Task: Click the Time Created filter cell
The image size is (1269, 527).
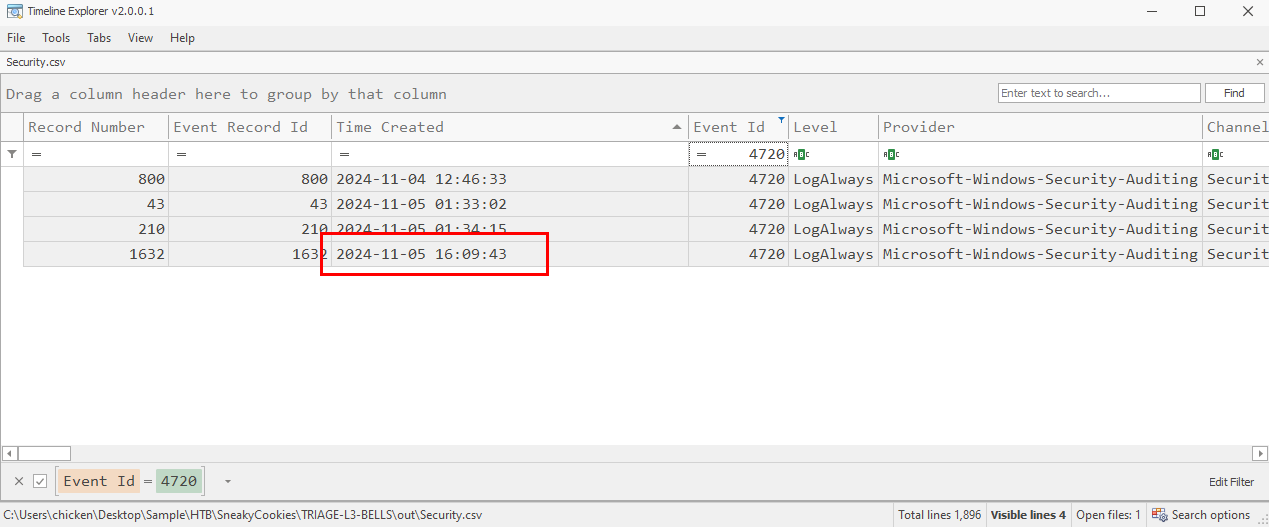Action: (510, 154)
